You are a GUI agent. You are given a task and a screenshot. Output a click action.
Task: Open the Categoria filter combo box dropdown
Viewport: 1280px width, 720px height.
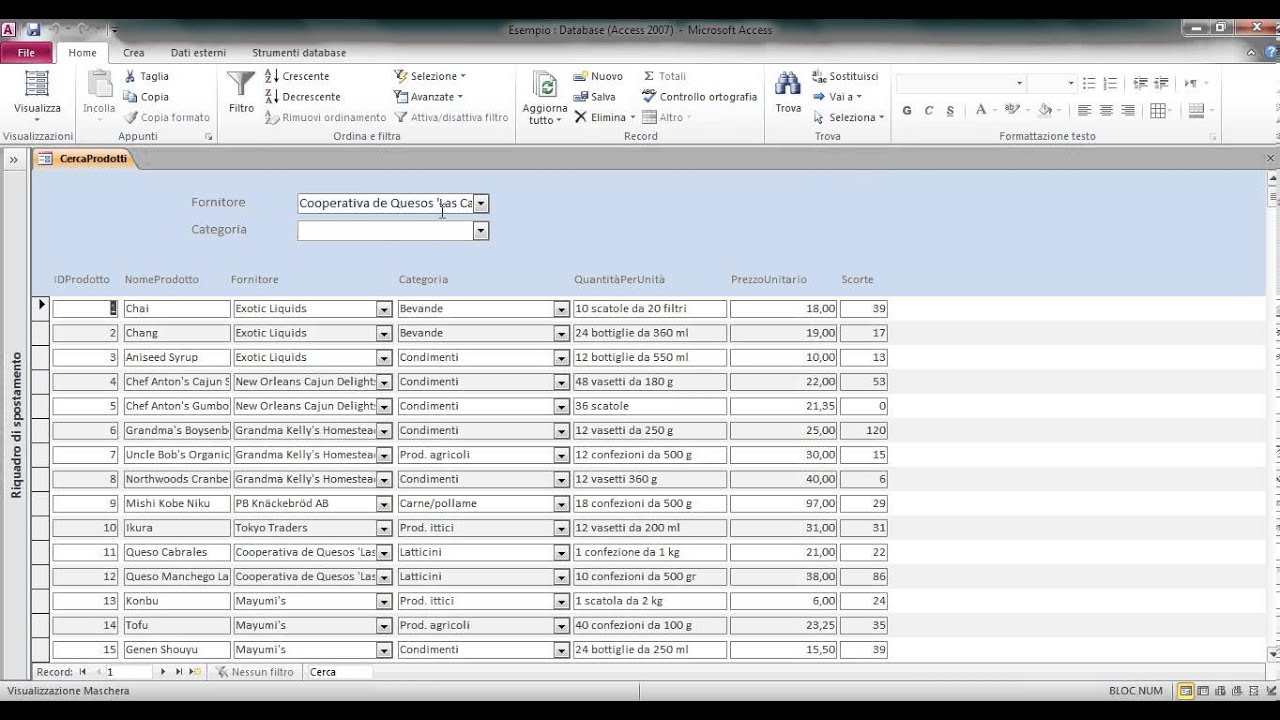tap(481, 231)
